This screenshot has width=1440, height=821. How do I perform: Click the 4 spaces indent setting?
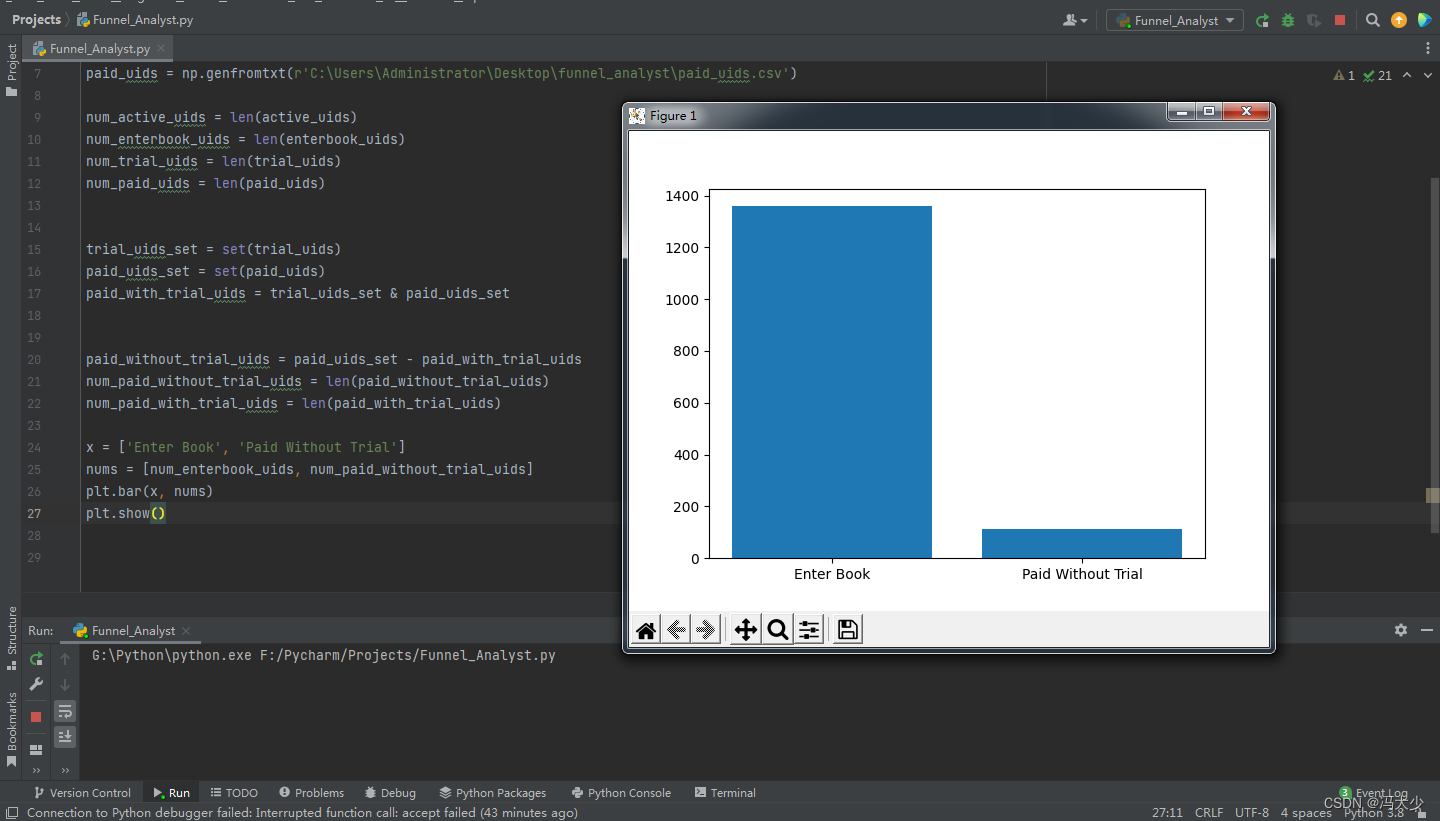1306,813
